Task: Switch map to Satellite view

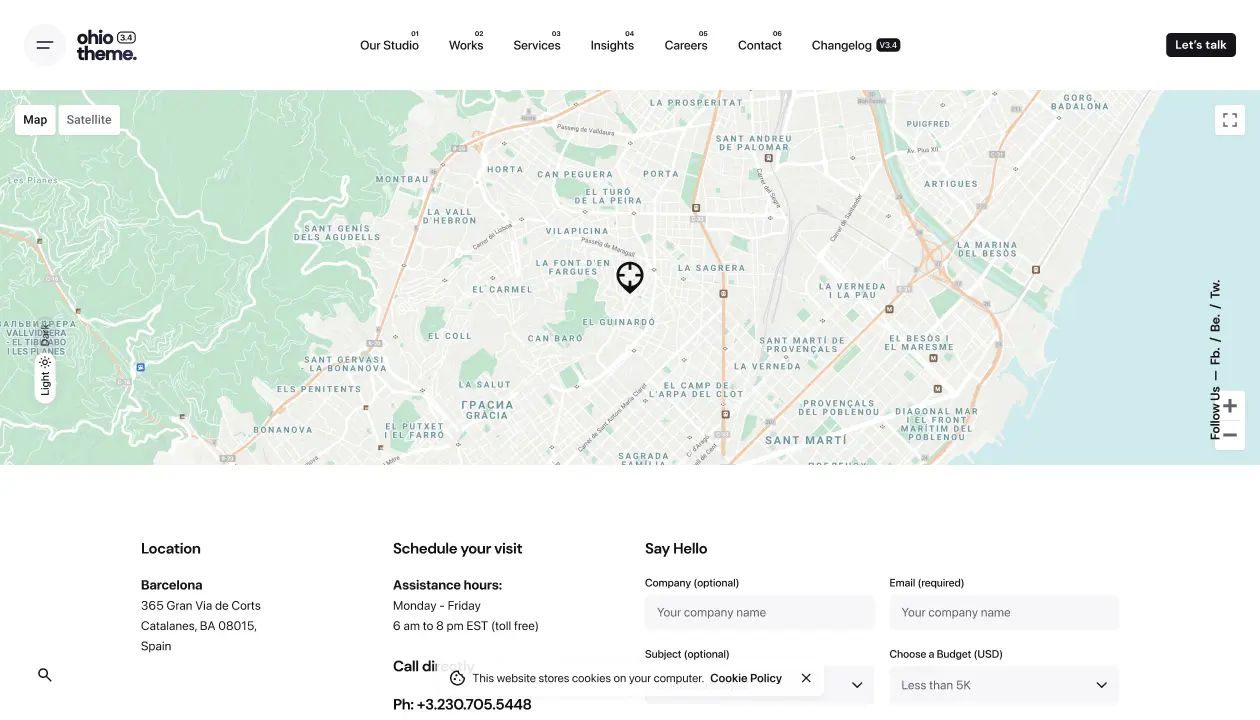Action: coord(89,120)
